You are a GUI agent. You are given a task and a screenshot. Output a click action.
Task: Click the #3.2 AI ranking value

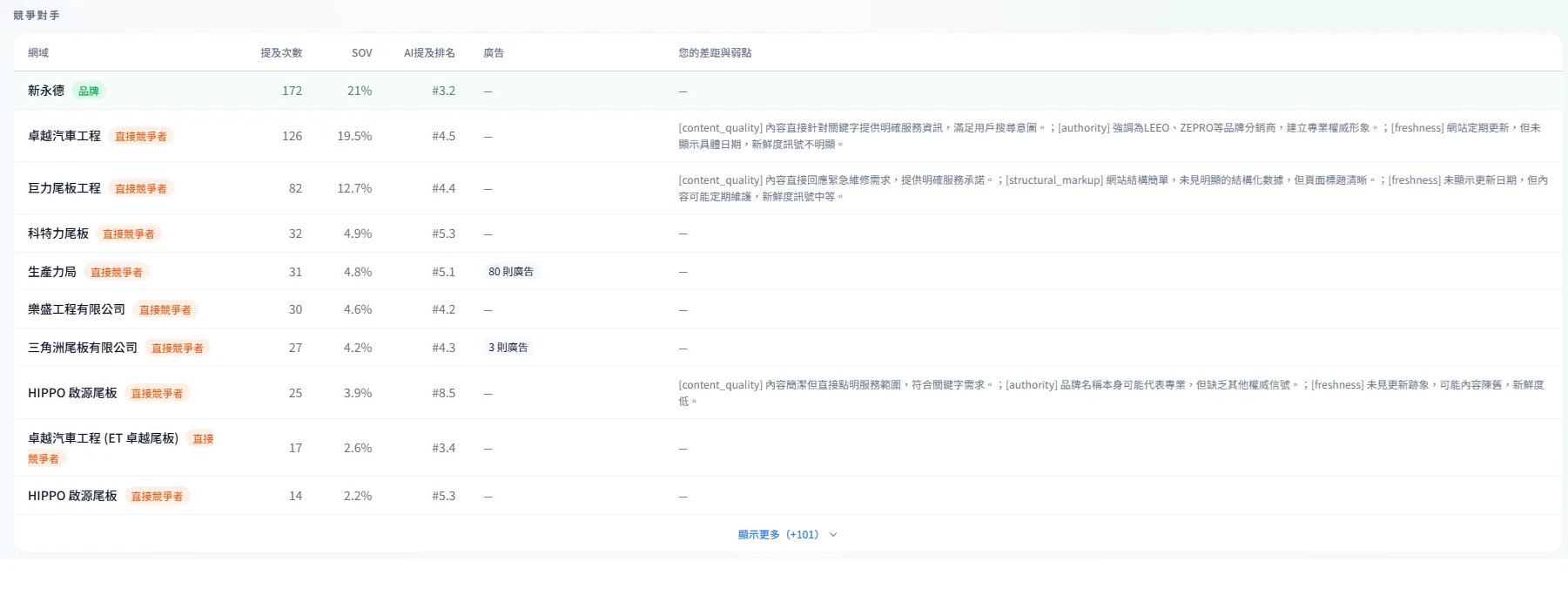[443, 91]
